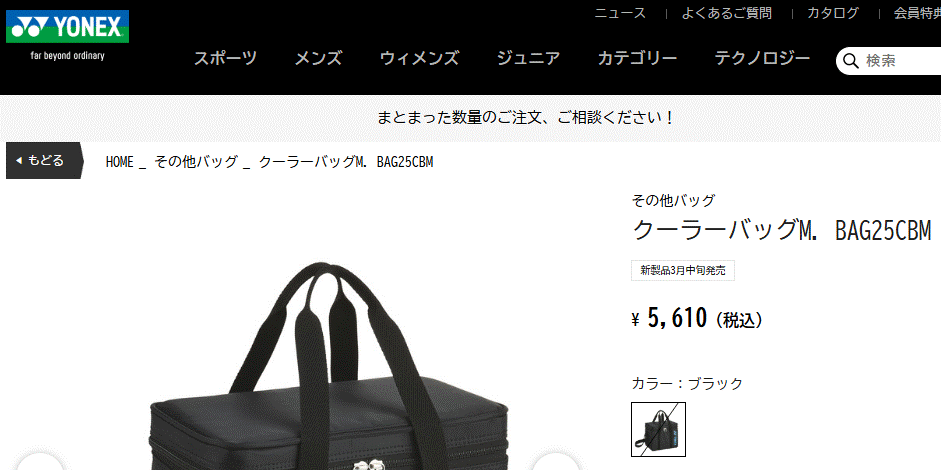The image size is (941, 470).
Task: Open the メンズ menu
Action: tap(318, 58)
